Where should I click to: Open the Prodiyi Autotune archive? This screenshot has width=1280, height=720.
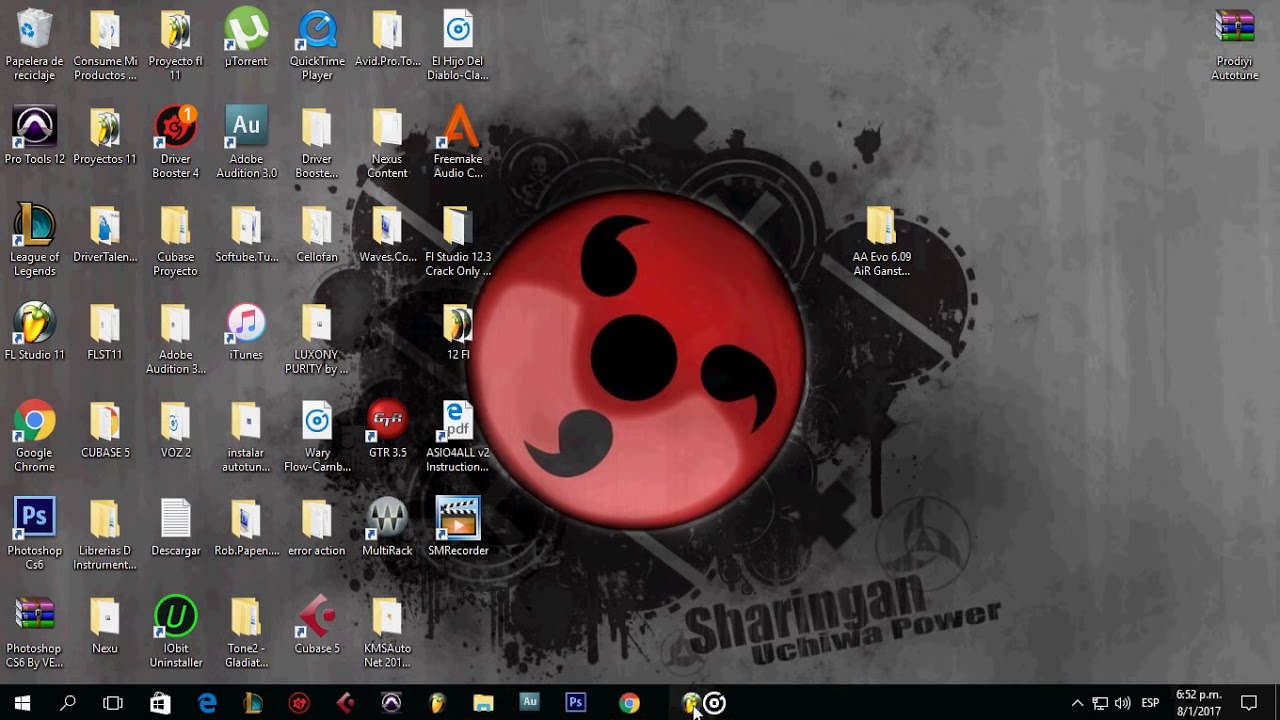tap(1235, 47)
